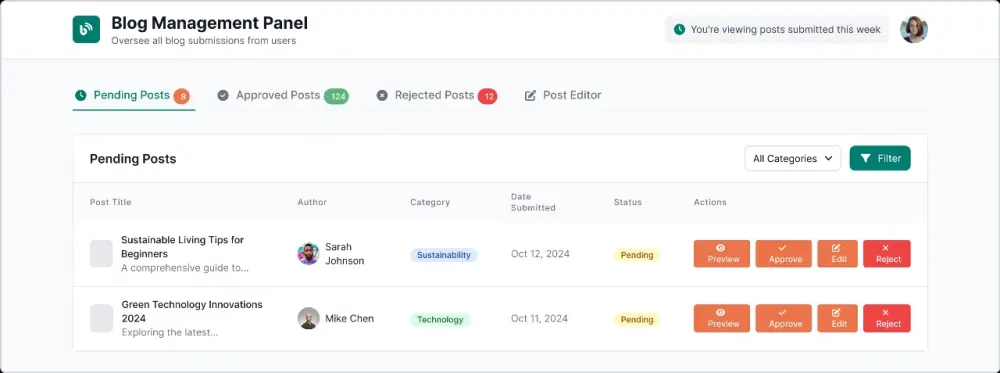The image size is (1000, 373).
Task: Approve the Green Technology Innovations post
Action: [784, 318]
